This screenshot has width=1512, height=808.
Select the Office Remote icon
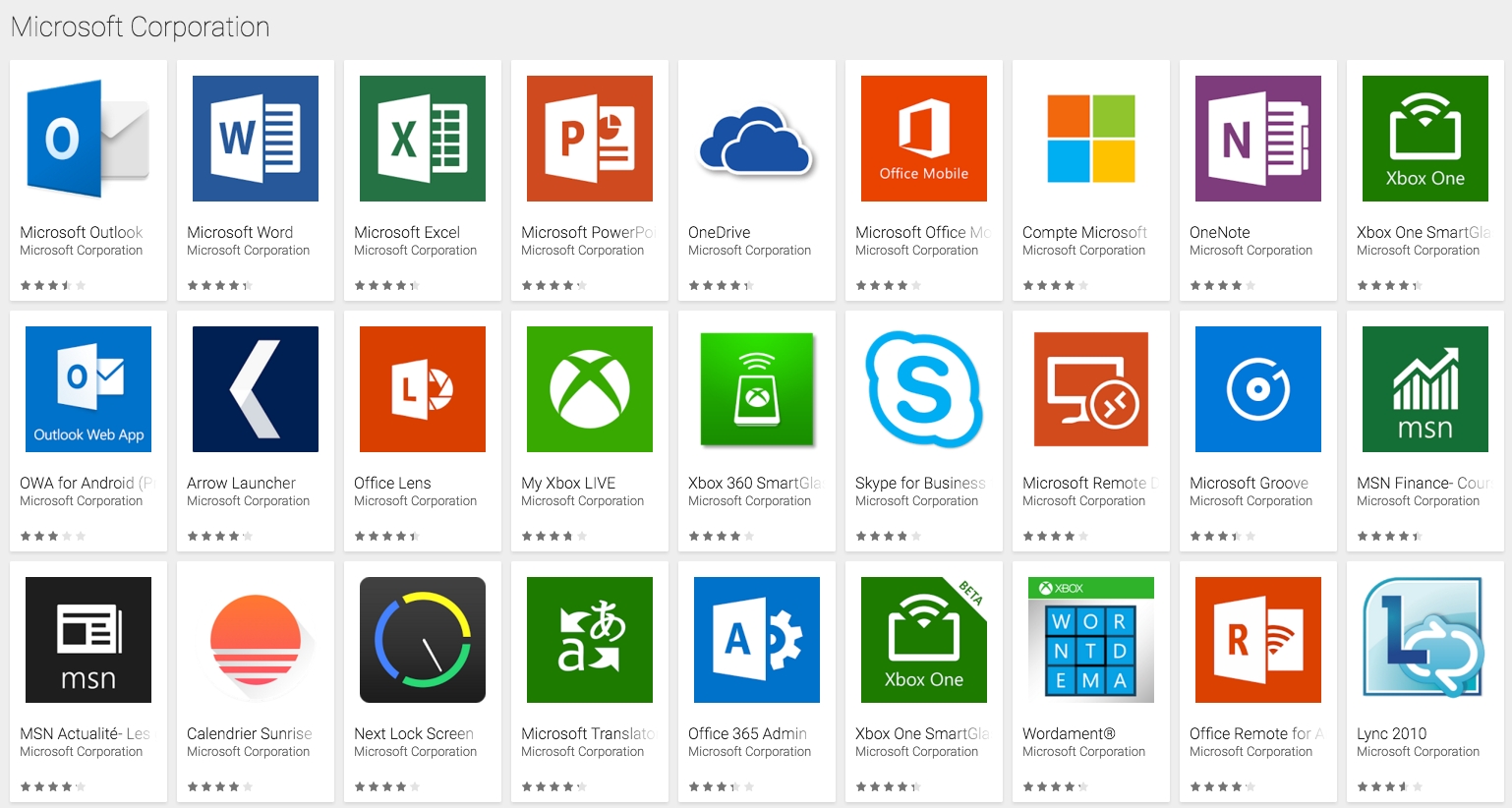pos(1258,640)
